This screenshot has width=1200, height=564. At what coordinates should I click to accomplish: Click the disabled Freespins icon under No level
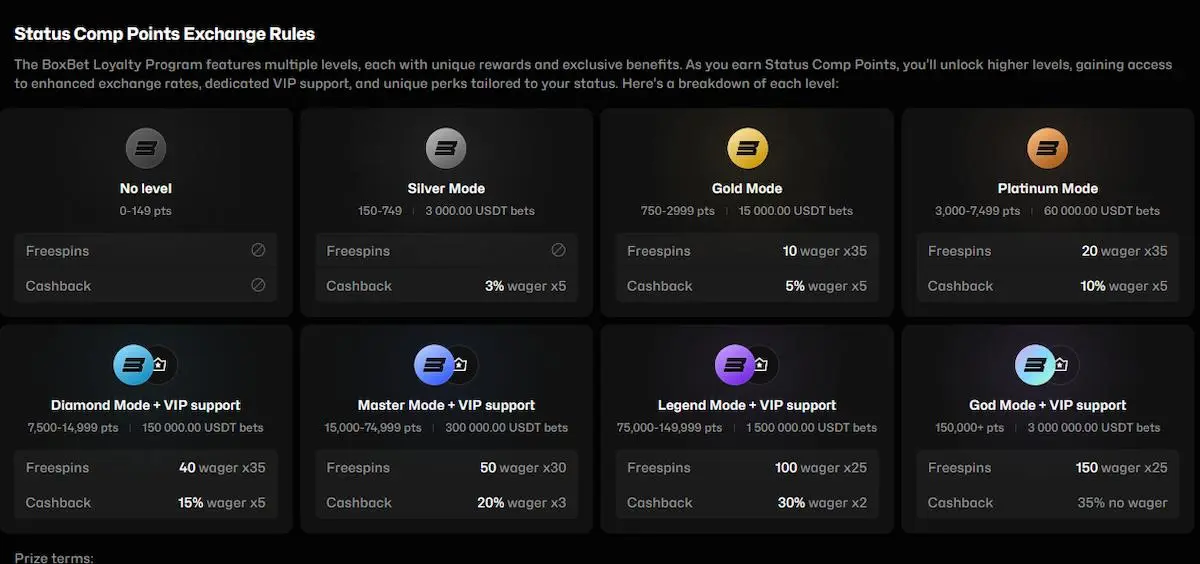[258, 251]
